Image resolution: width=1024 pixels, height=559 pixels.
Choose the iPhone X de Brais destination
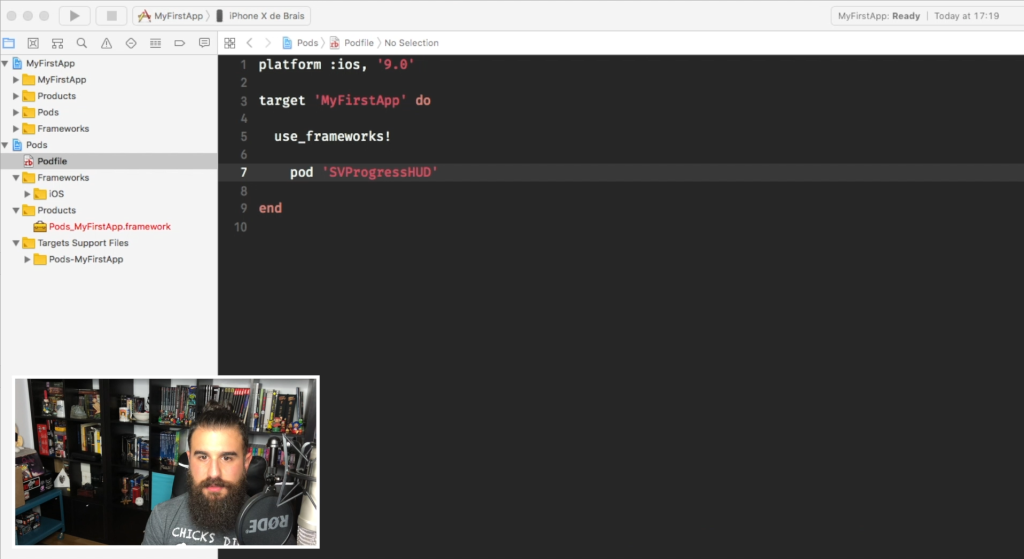[x=260, y=16]
